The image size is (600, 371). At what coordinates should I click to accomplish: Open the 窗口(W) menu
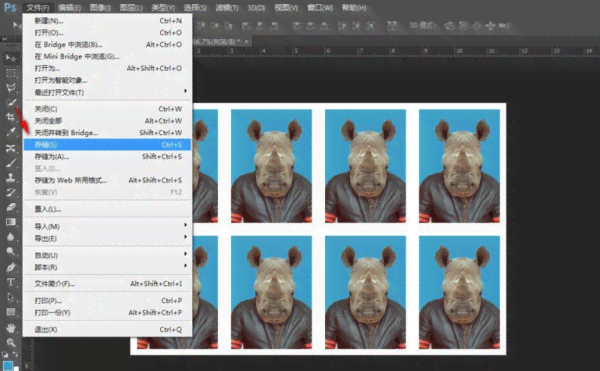(320, 8)
